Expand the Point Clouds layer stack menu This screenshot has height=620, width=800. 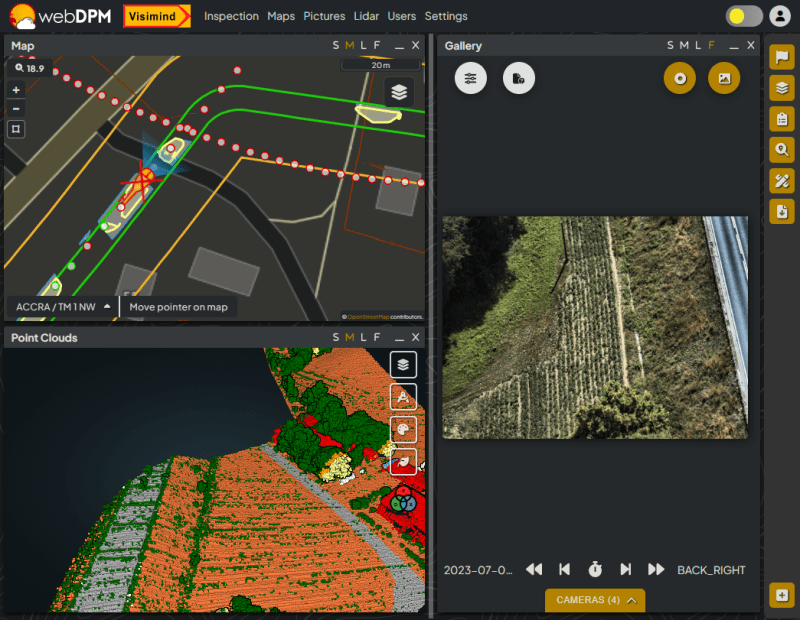click(x=402, y=364)
